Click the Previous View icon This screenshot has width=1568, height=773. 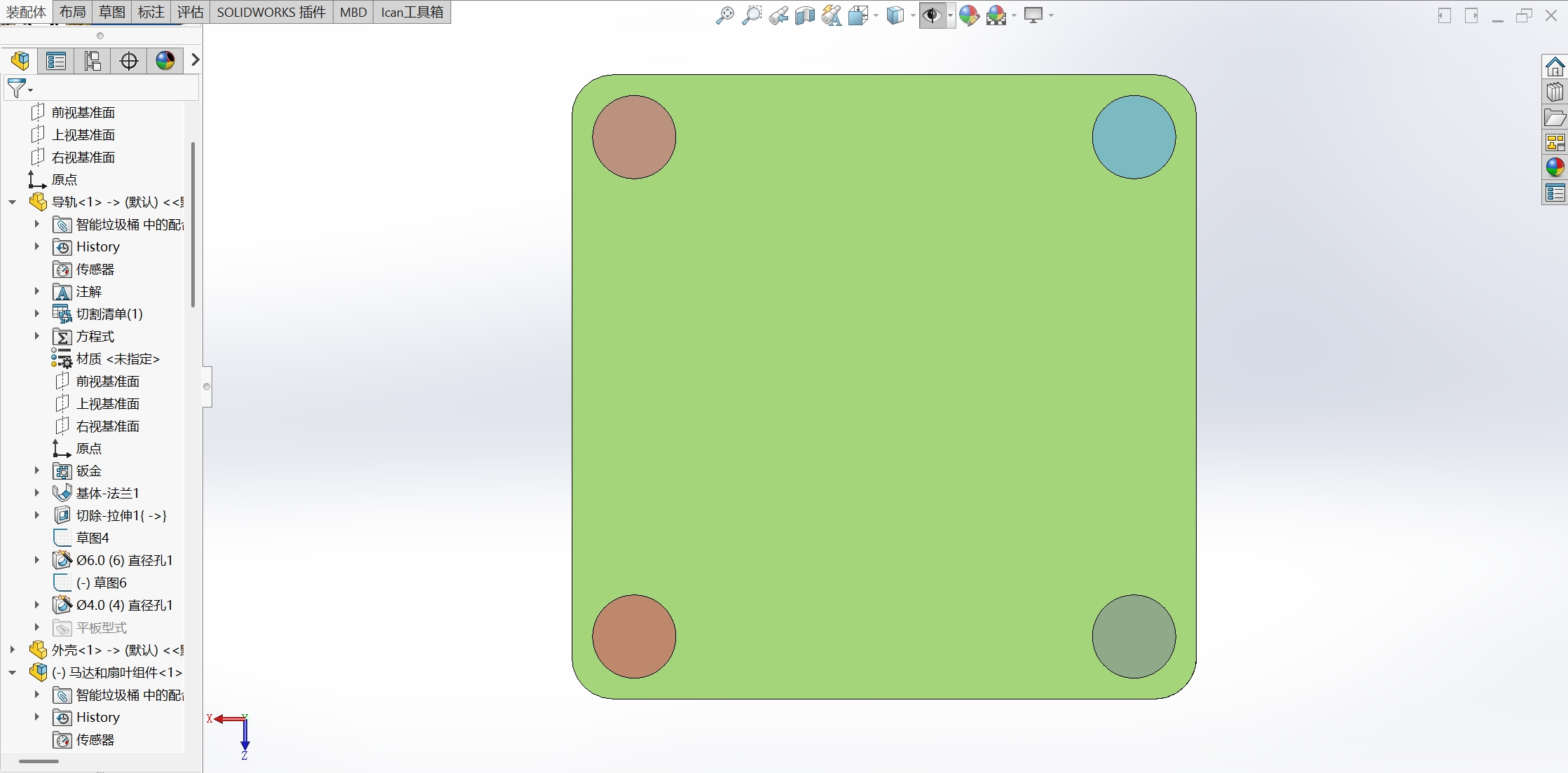point(778,15)
